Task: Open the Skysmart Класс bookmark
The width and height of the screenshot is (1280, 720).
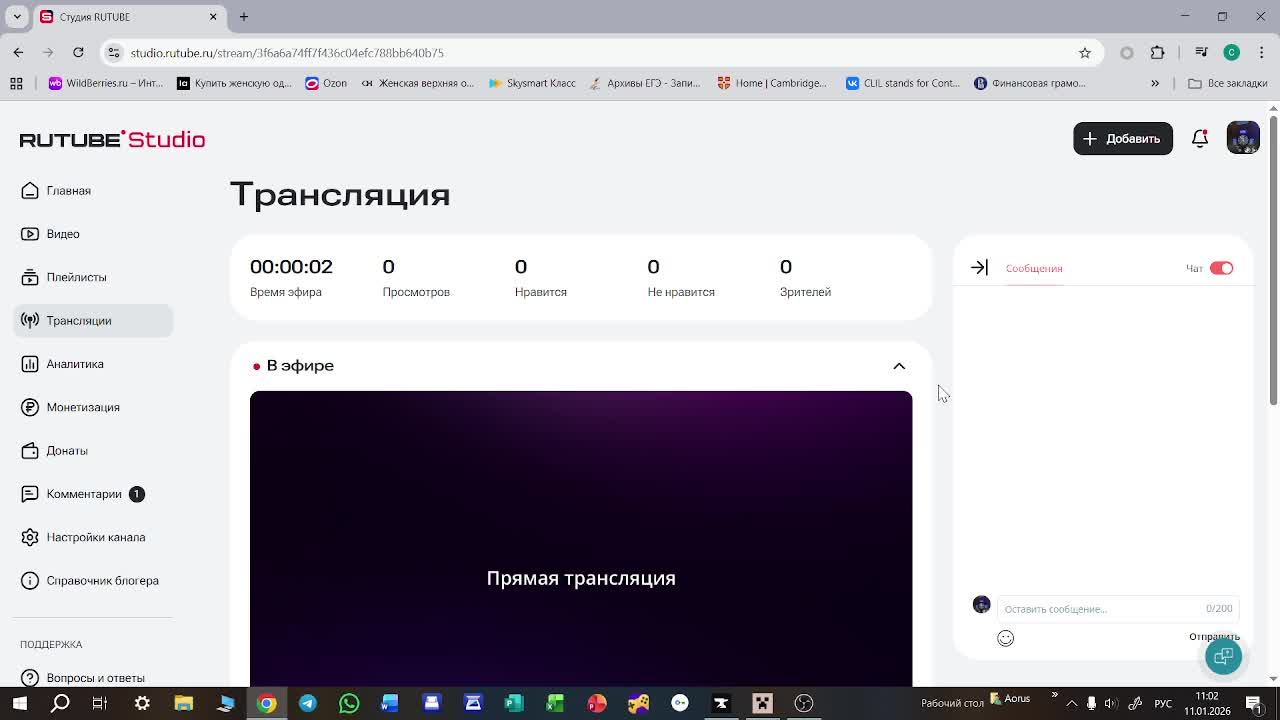Action: 532,83
